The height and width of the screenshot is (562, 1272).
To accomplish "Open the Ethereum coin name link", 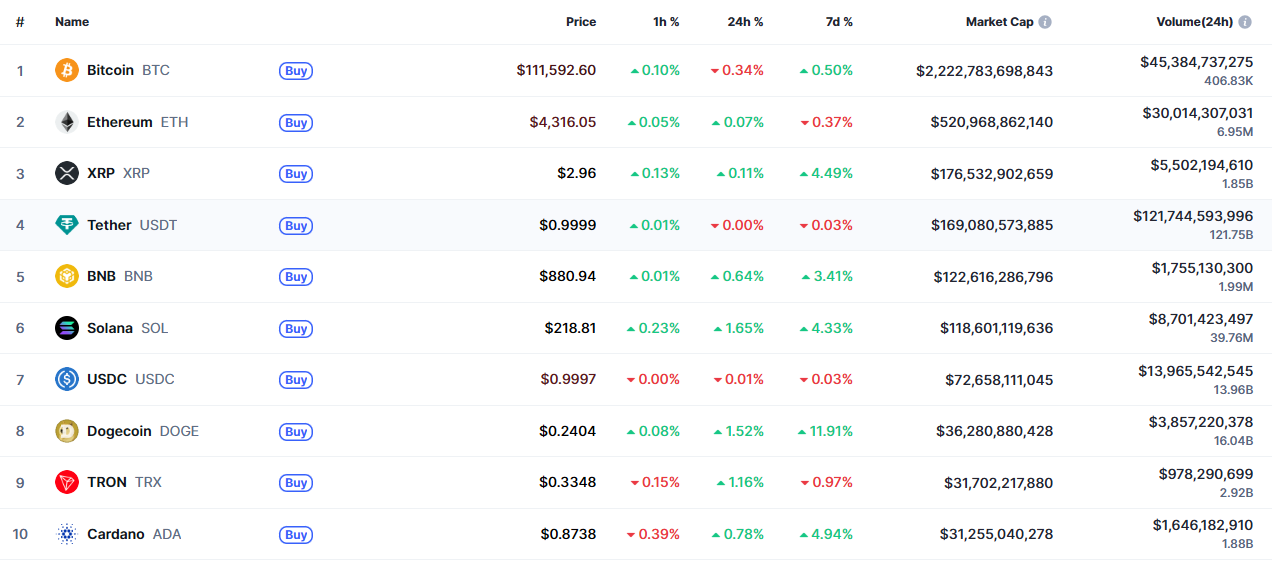I will (x=120, y=122).
